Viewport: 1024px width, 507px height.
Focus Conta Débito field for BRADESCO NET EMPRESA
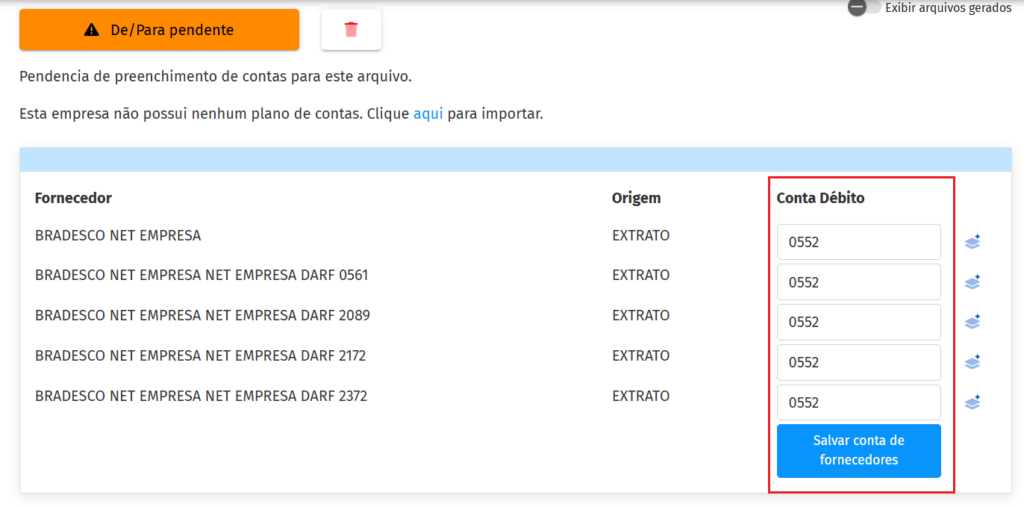tap(858, 242)
